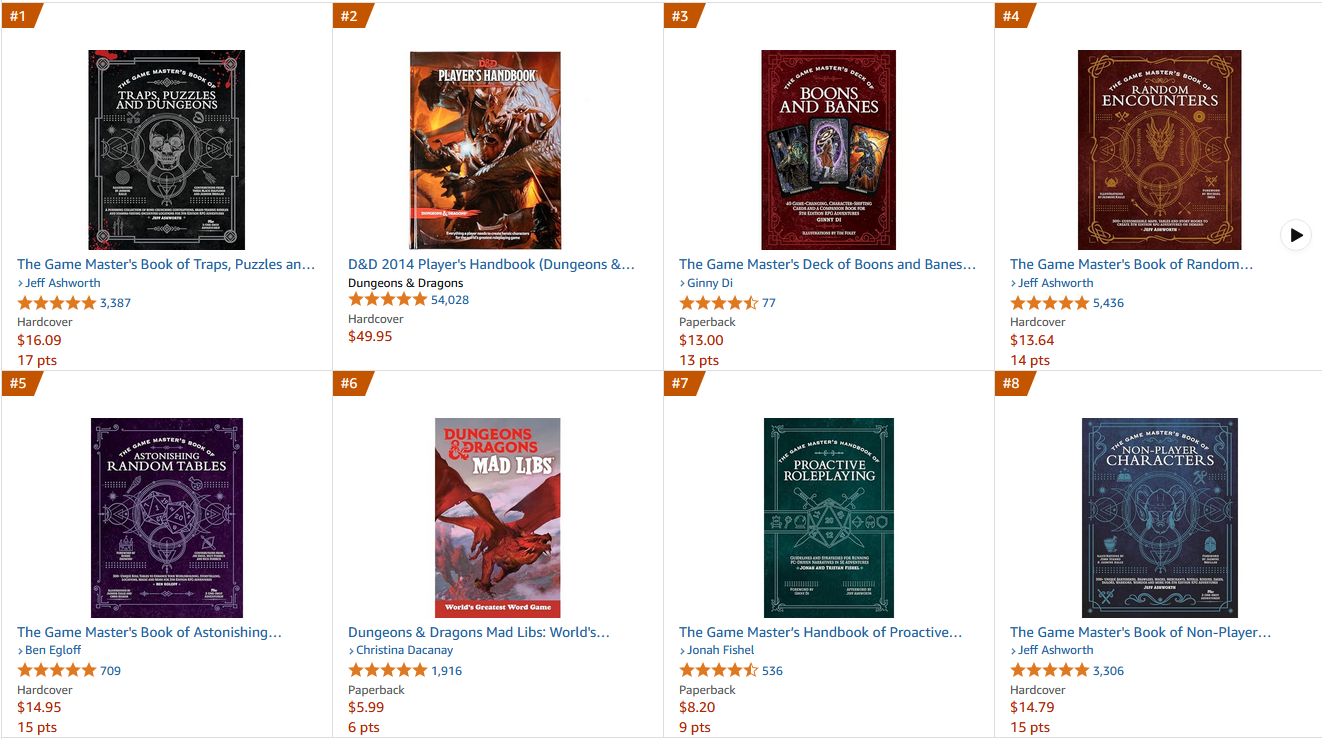The image size is (1322, 739).
Task: Visit author Ben Egloff's page
Action: tap(53, 650)
